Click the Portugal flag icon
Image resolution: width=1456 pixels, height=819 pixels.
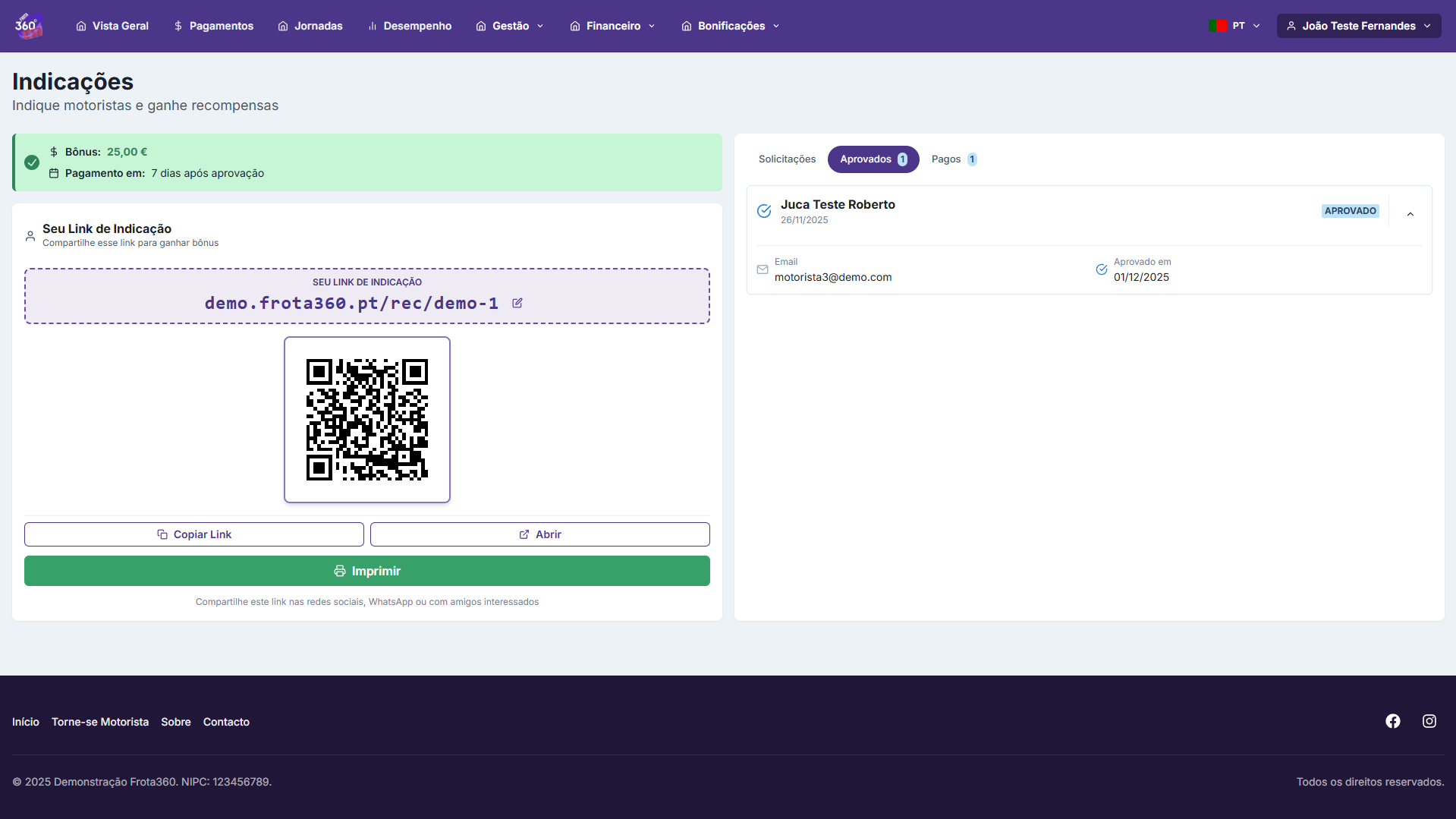click(x=1218, y=26)
